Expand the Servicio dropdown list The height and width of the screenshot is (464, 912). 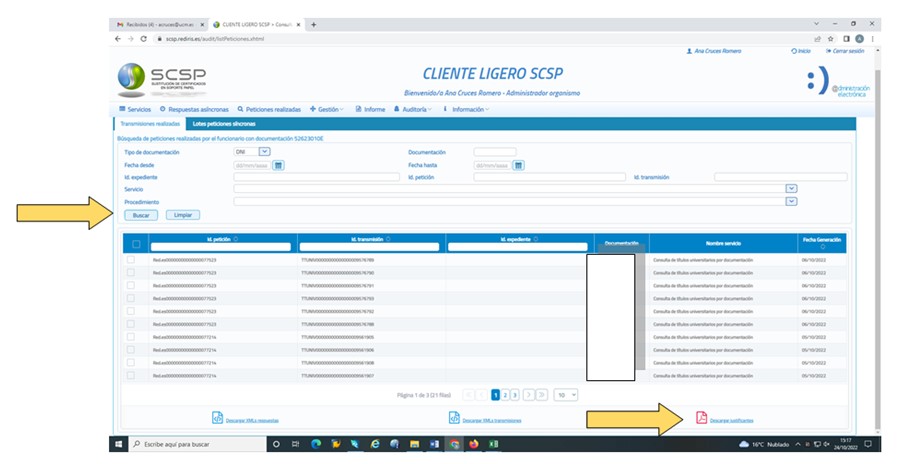791,189
